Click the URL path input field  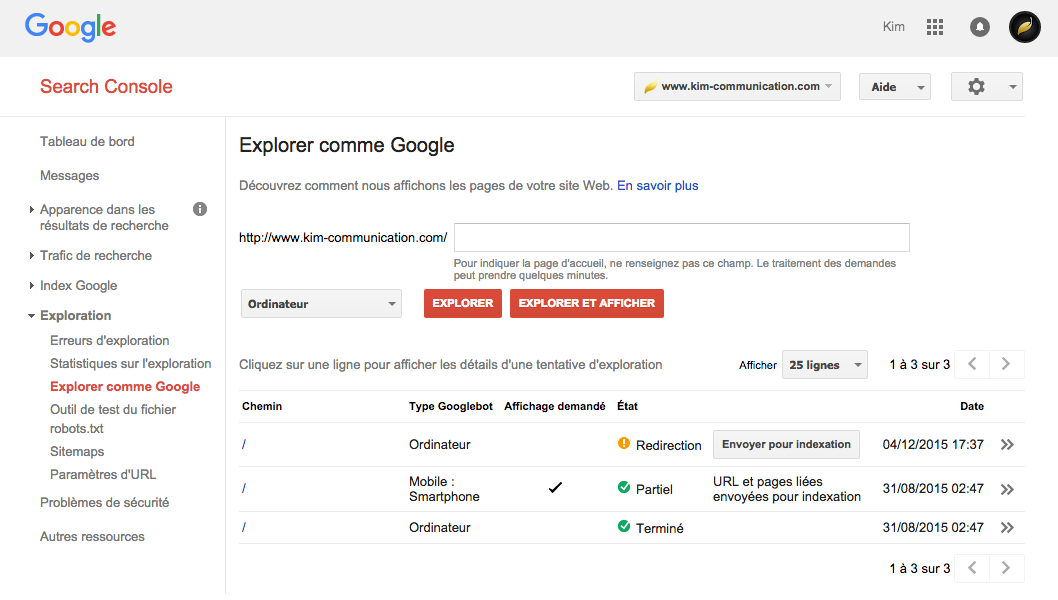coord(681,238)
